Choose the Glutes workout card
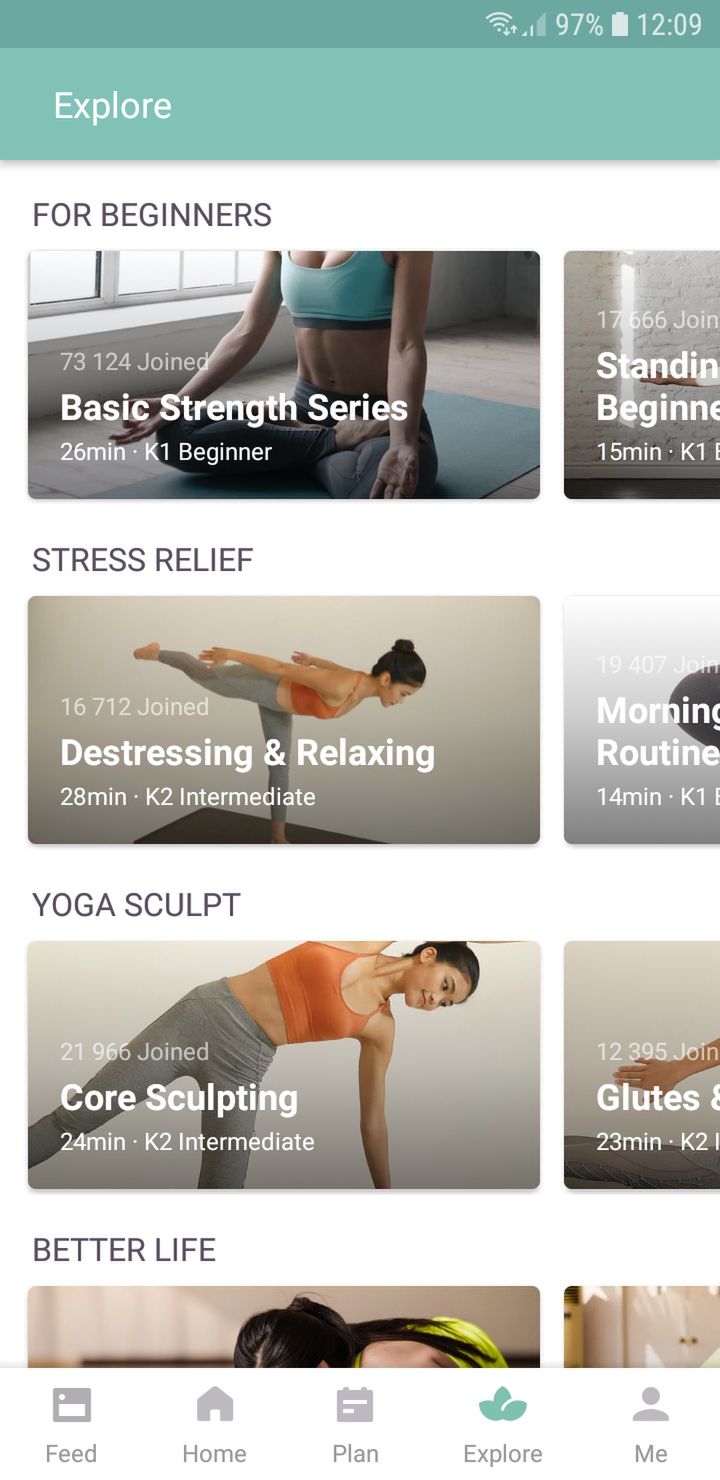 click(x=642, y=1065)
